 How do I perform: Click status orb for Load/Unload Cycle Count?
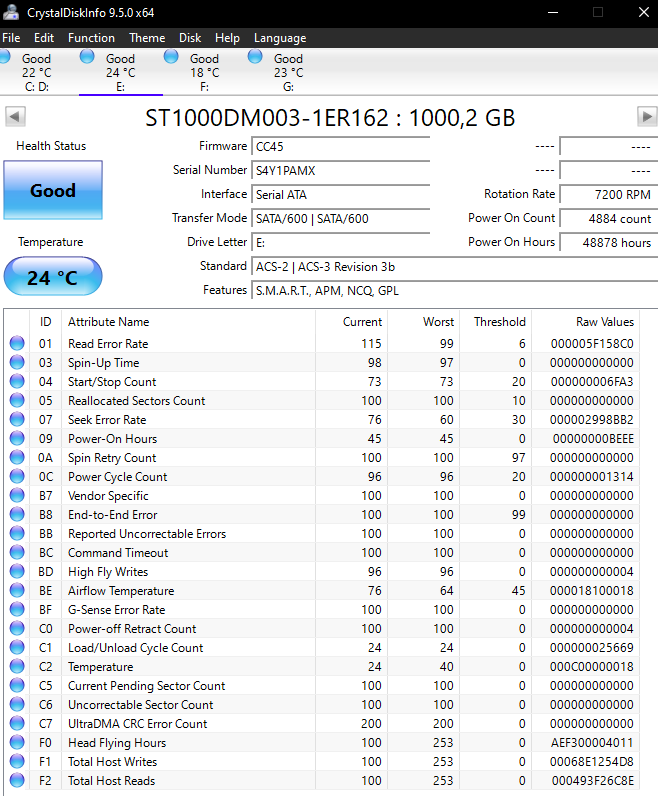click(17, 647)
